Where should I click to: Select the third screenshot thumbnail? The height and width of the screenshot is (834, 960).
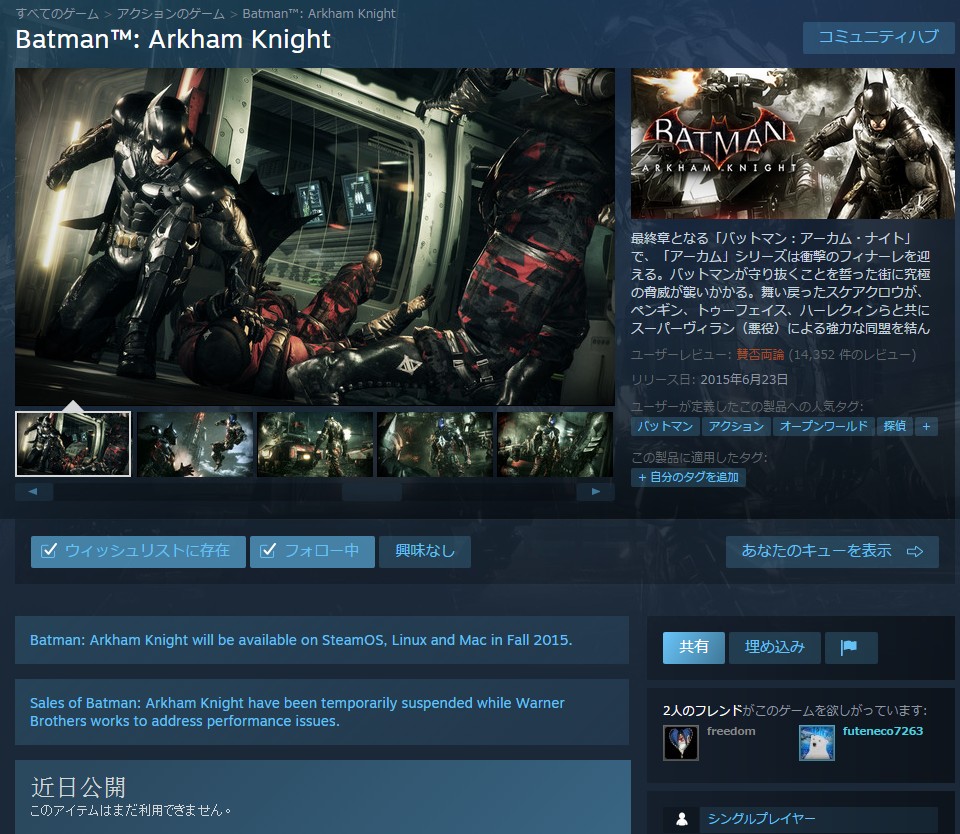pyautogui.click(x=315, y=444)
